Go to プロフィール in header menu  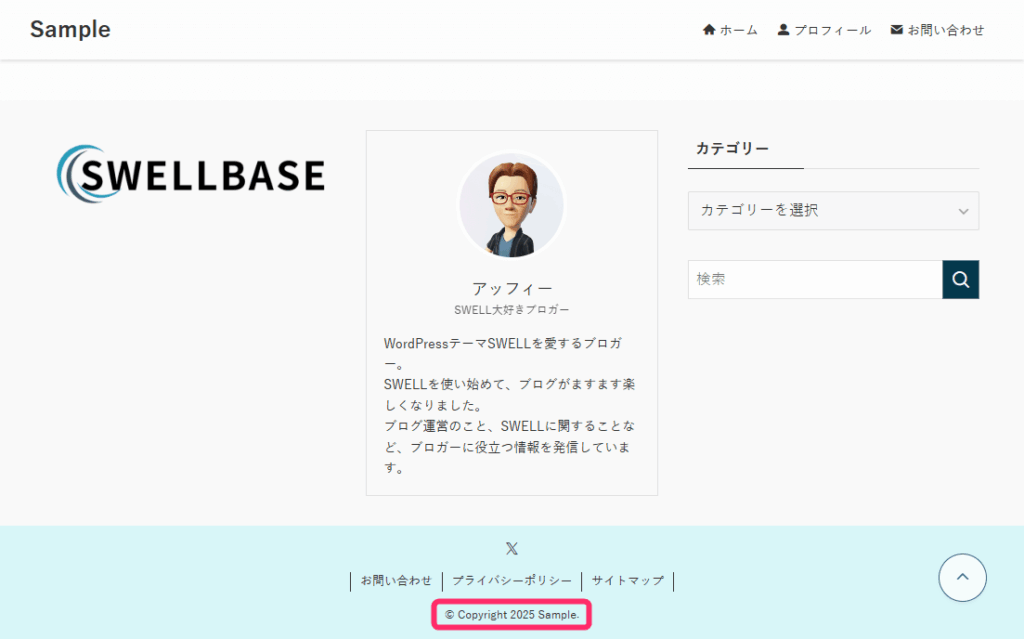pos(832,30)
